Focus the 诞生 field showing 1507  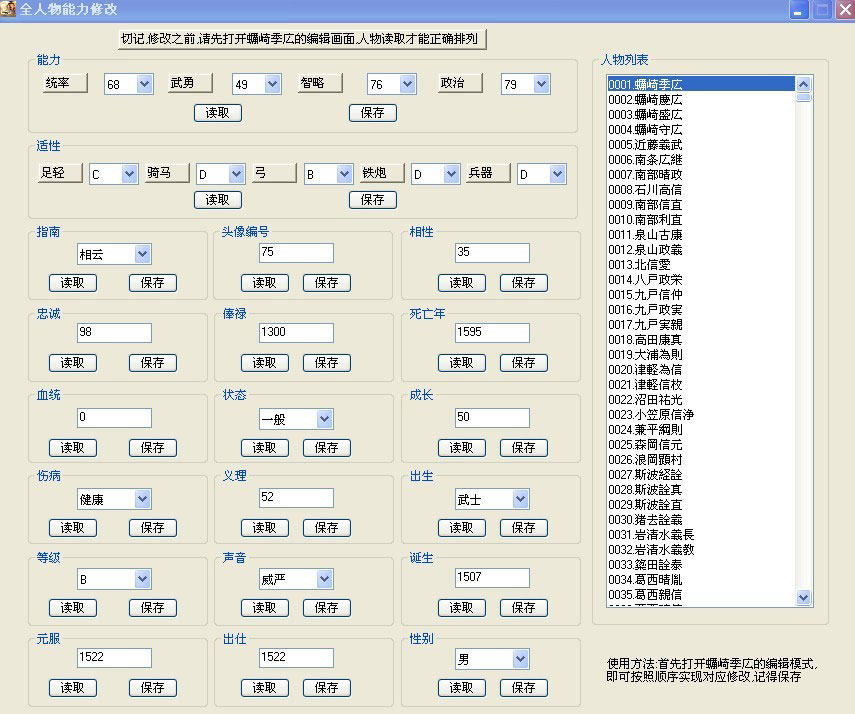tap(491, 577)
